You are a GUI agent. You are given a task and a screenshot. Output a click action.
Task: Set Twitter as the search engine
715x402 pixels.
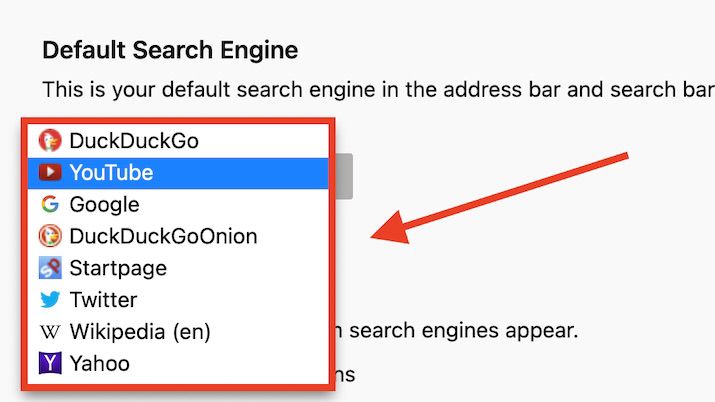tap(103, 300)
